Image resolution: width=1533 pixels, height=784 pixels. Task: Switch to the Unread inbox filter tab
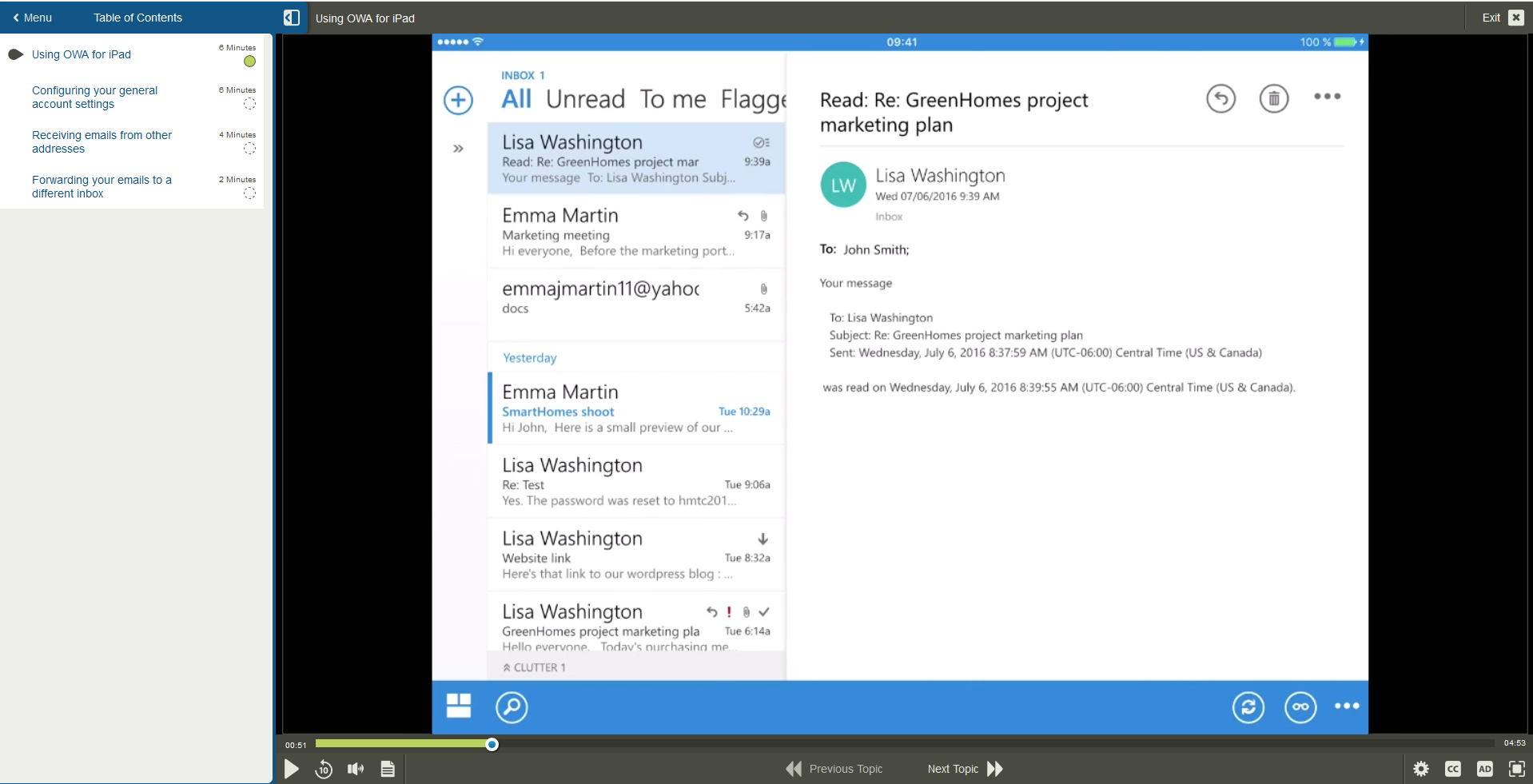point(585,98)
